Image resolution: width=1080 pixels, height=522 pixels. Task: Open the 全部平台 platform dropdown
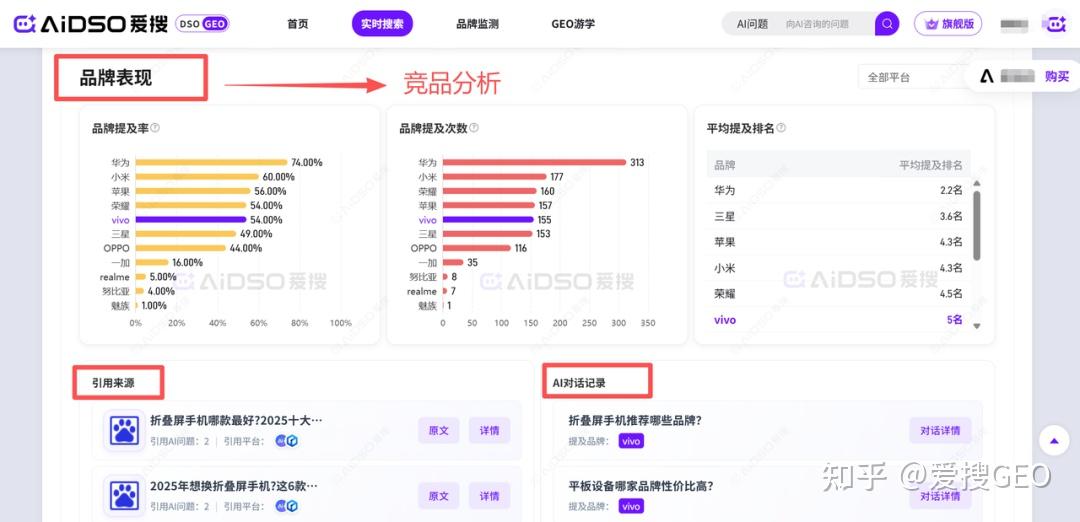tap(911, 77)
